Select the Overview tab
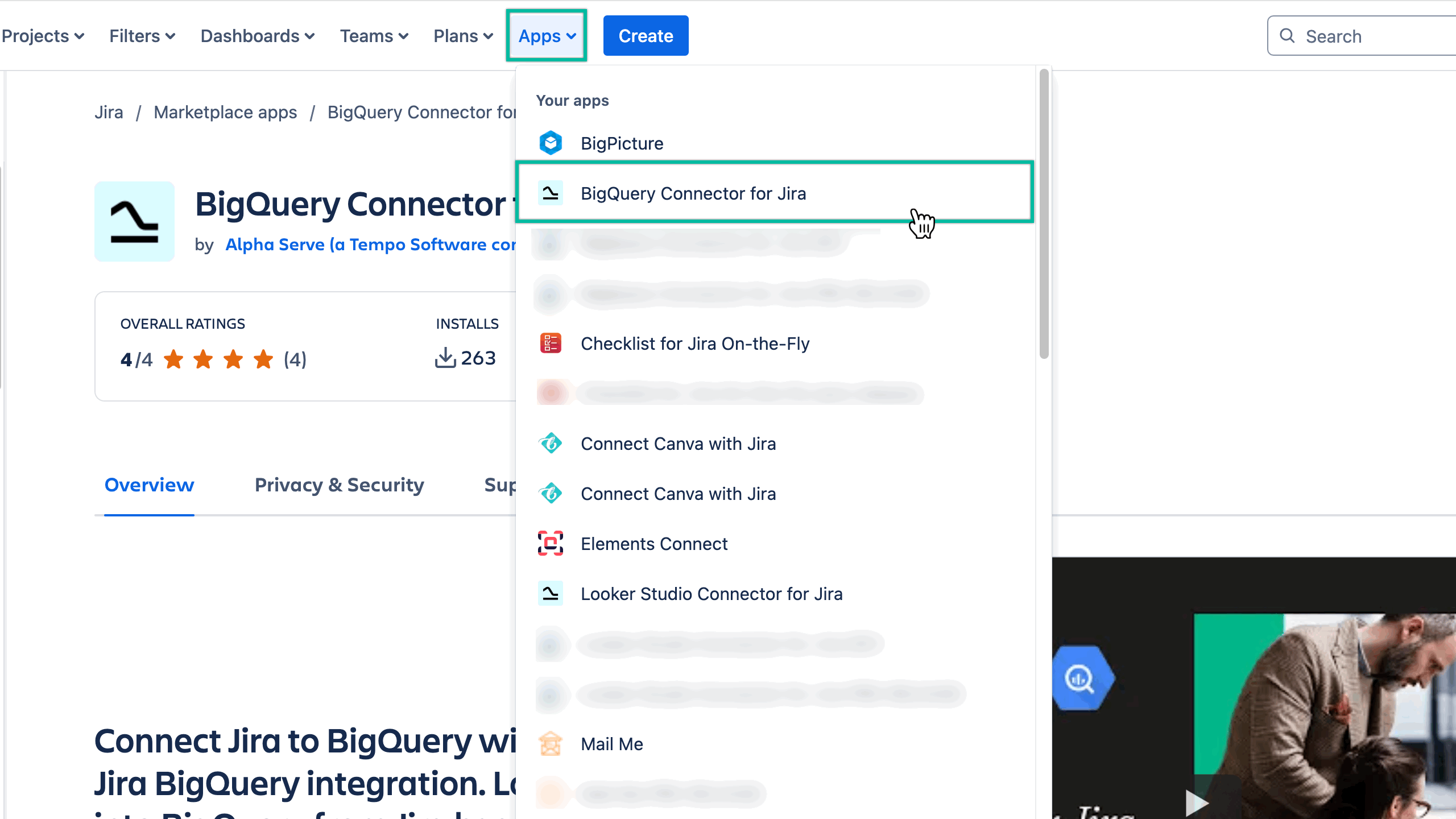The image size is (1456, 819). (149, 485)
